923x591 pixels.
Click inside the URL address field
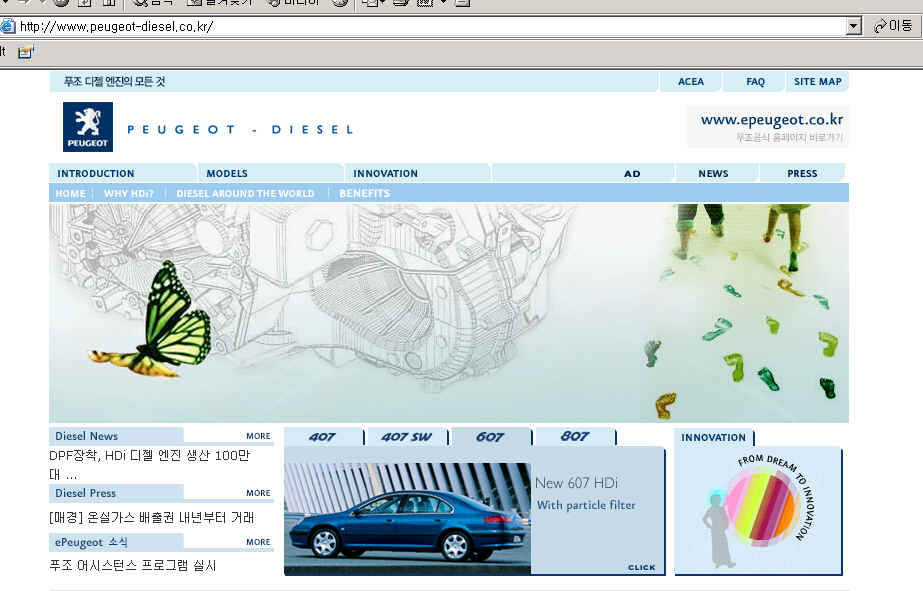coord(430,27)
